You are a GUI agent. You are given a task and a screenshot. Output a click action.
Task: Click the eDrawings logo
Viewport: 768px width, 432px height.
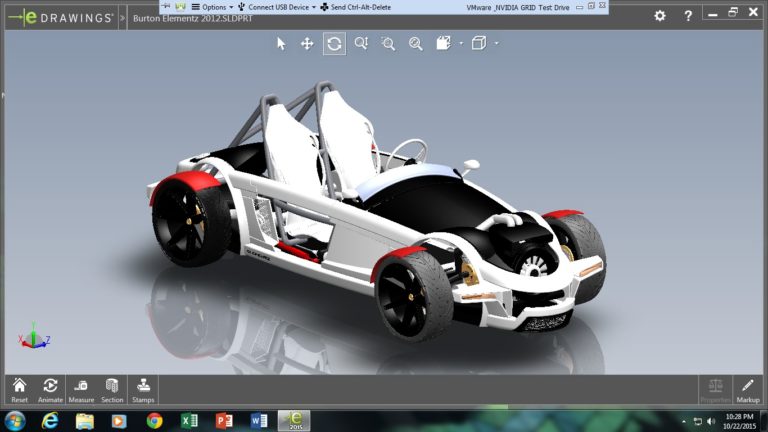(x=61, y=18)
